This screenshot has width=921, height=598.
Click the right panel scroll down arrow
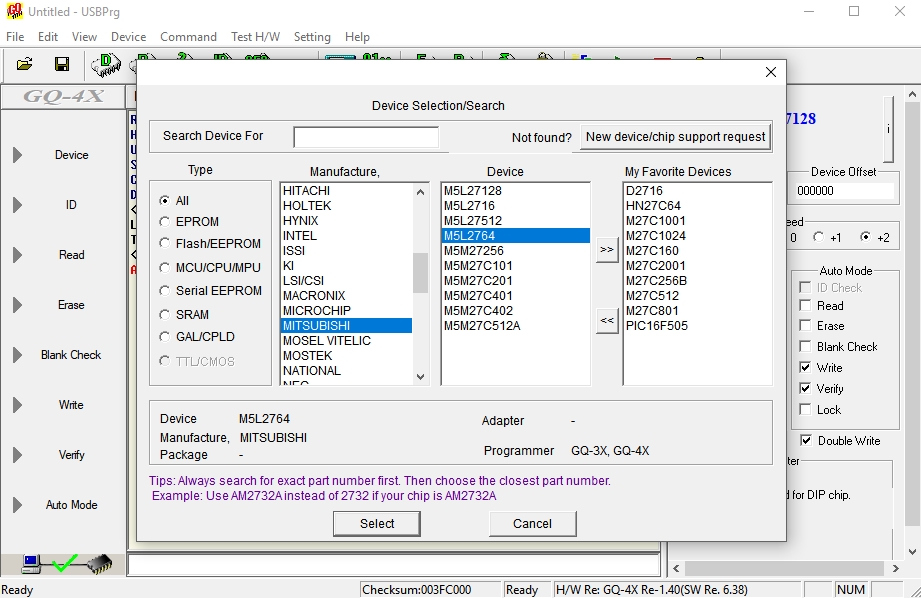pos(912,552)
